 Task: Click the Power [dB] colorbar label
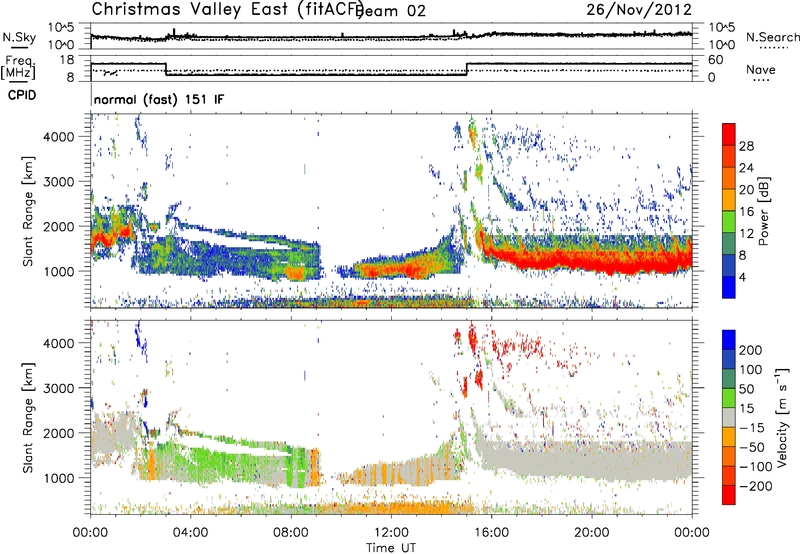coord(764,211)
